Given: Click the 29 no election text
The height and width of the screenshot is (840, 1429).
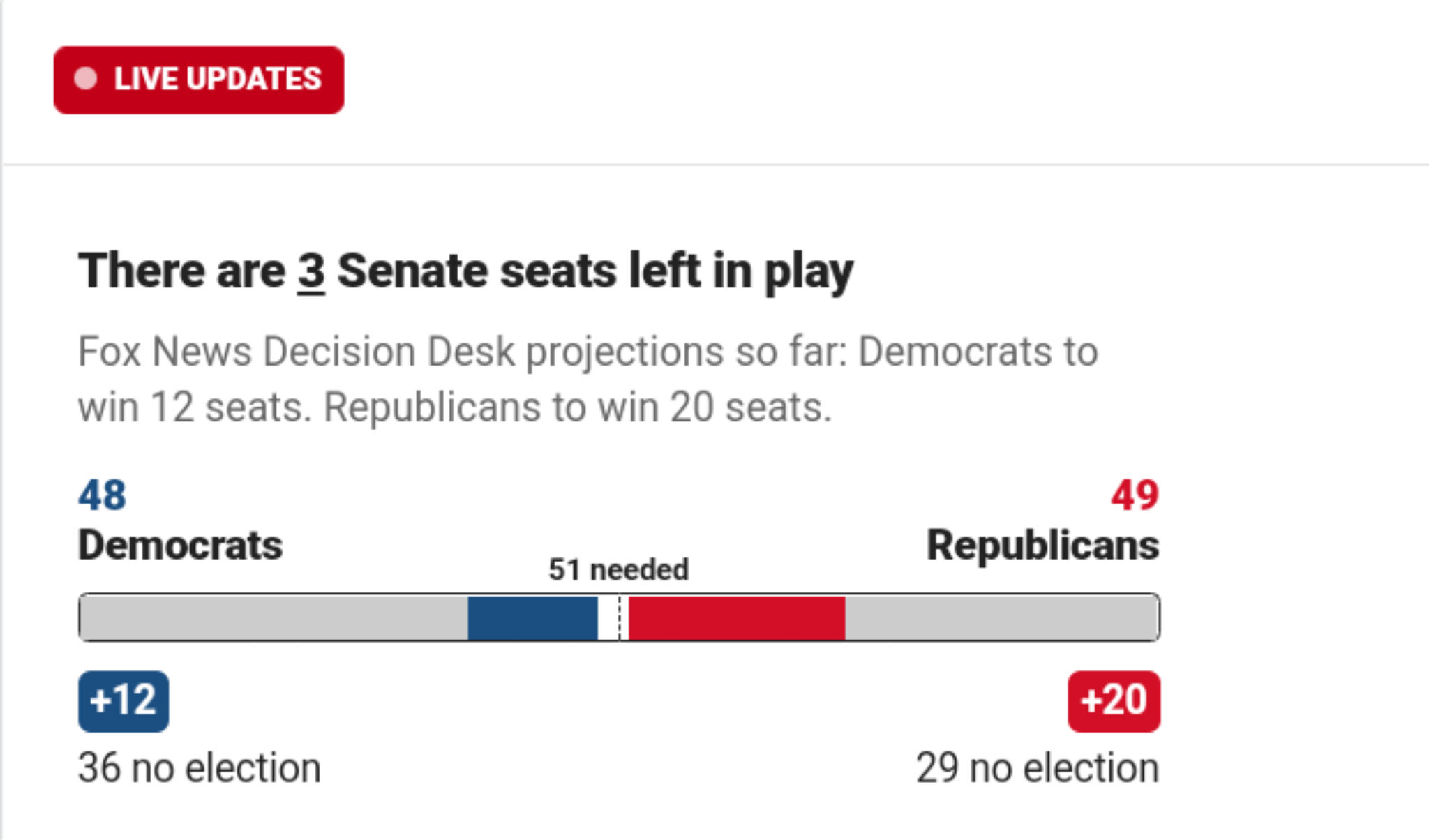Looking at the screenshot, I should (x=1037, y=768).
